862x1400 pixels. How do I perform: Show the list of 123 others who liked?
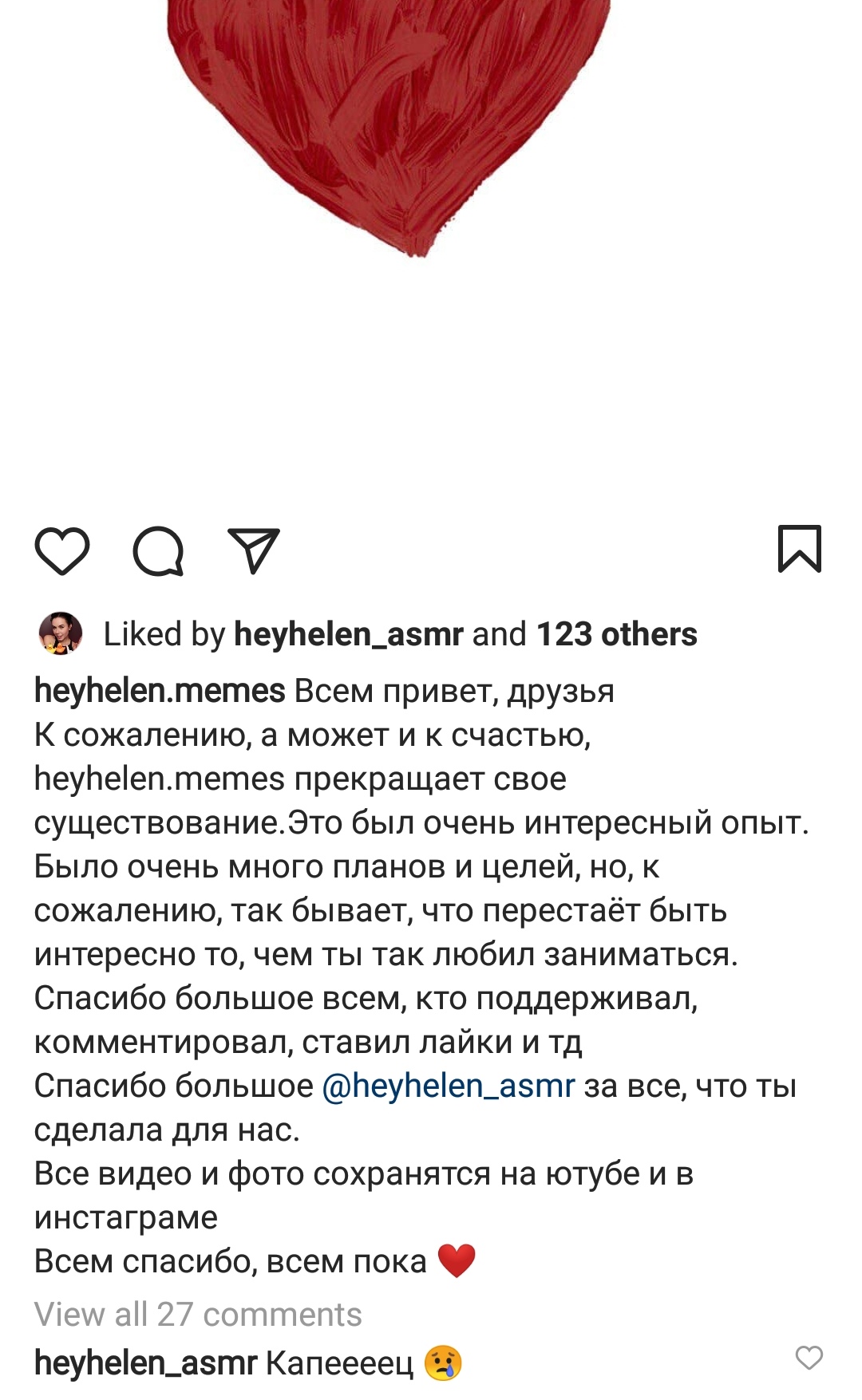tap(616, 634)
